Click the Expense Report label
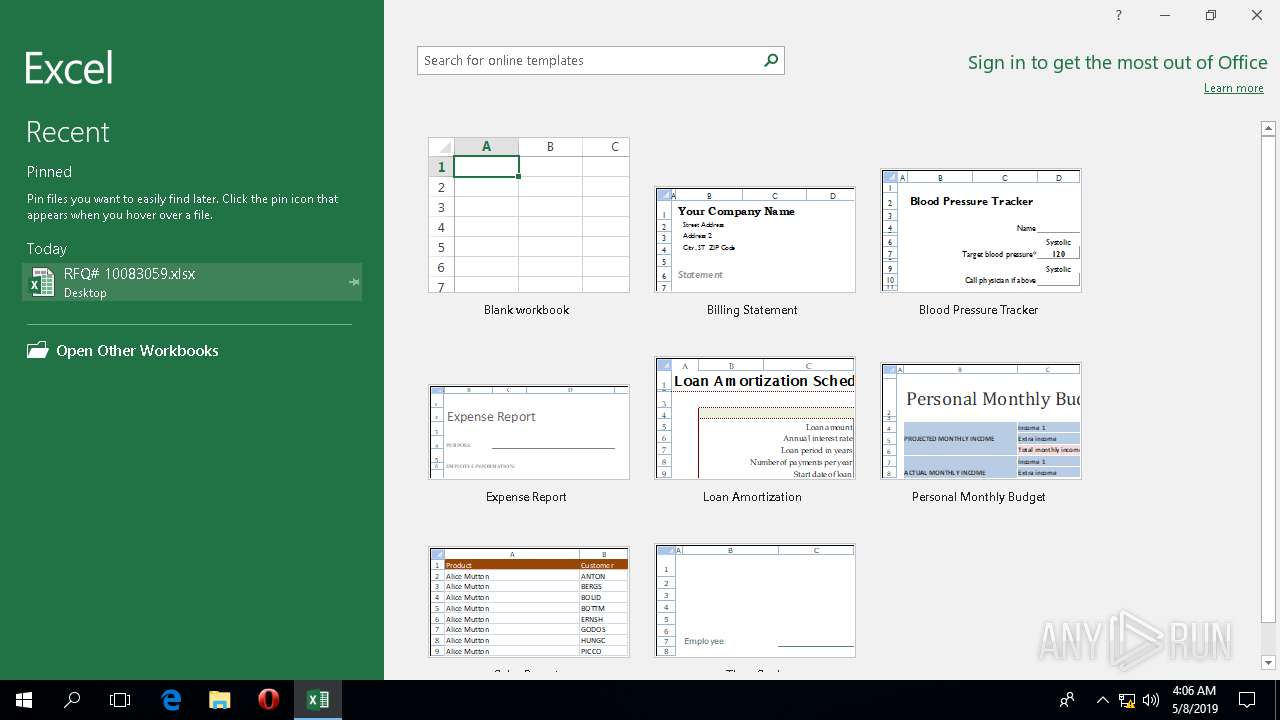The height and width of the screenshot is (720, 1280). 526,497
